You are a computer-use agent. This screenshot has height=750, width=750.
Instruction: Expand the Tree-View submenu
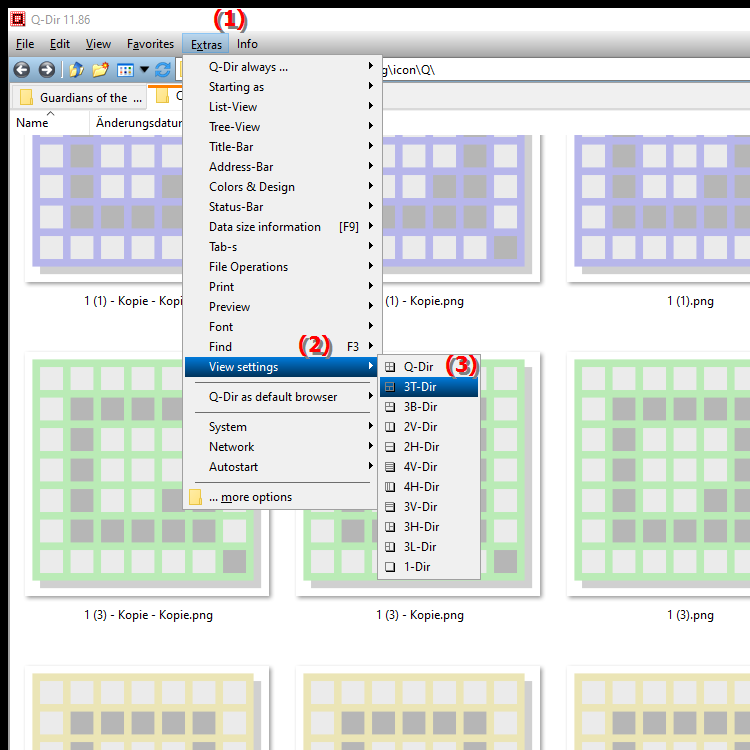point(283,127)
